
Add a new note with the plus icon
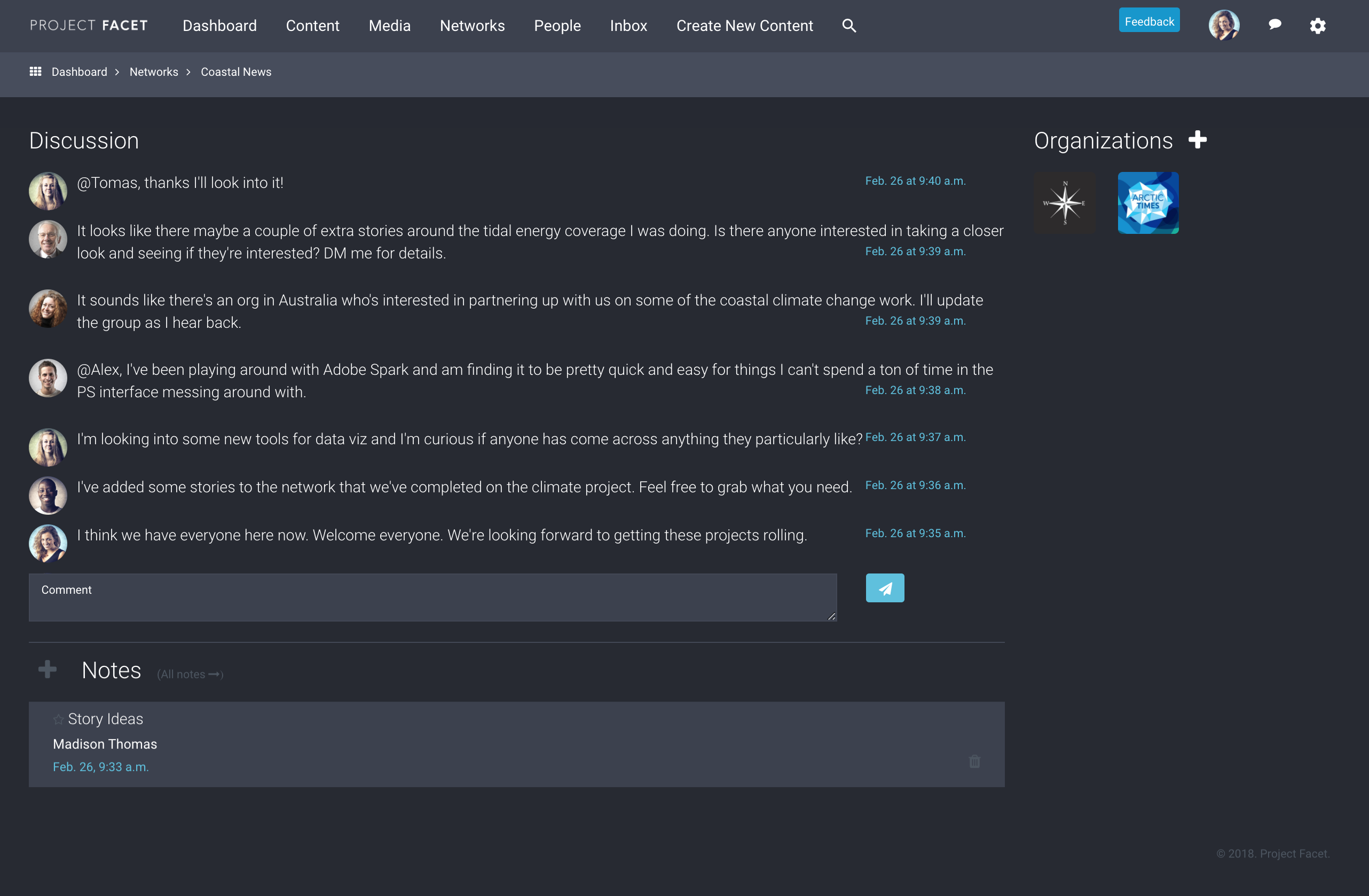click(47, 669)
